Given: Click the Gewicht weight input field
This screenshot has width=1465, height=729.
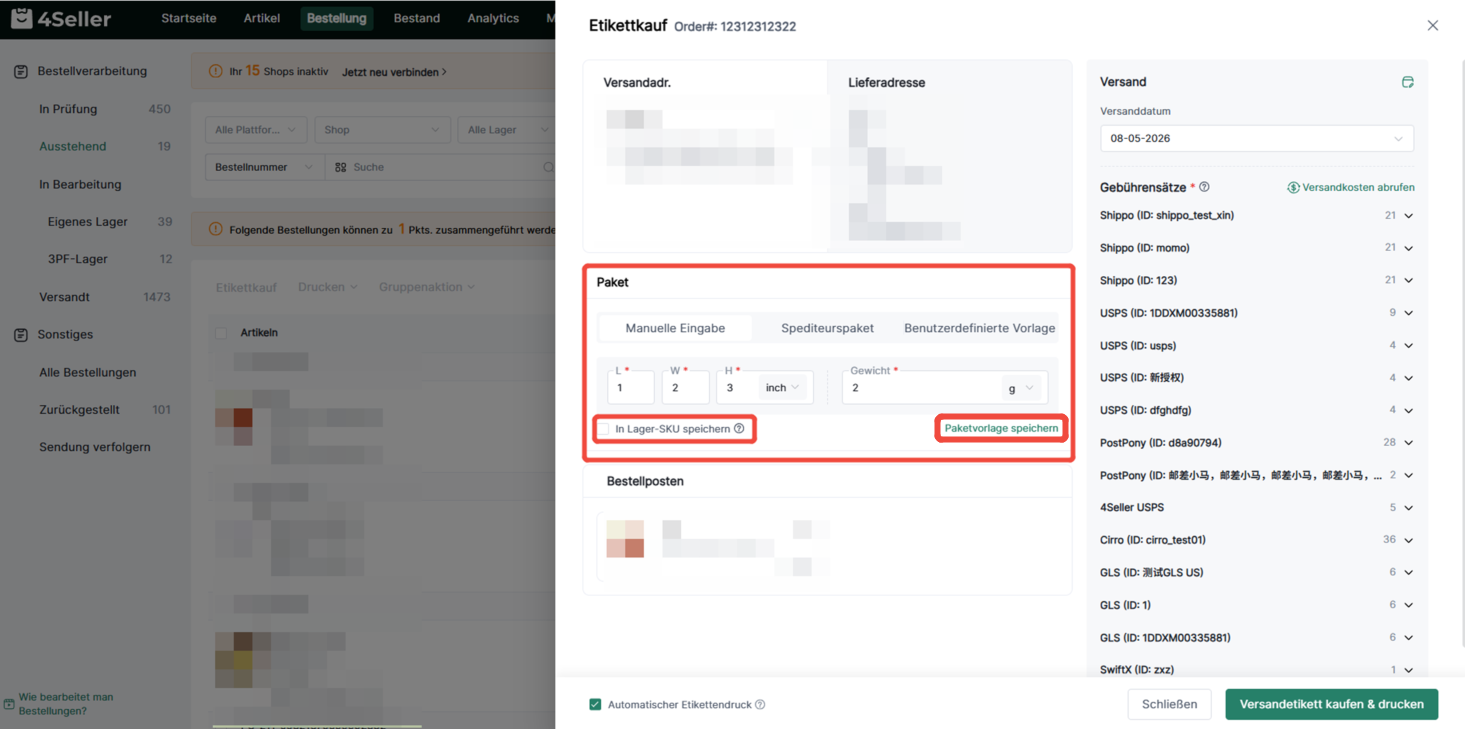Looking at the screenshot, I should click(x=922, y=388).
